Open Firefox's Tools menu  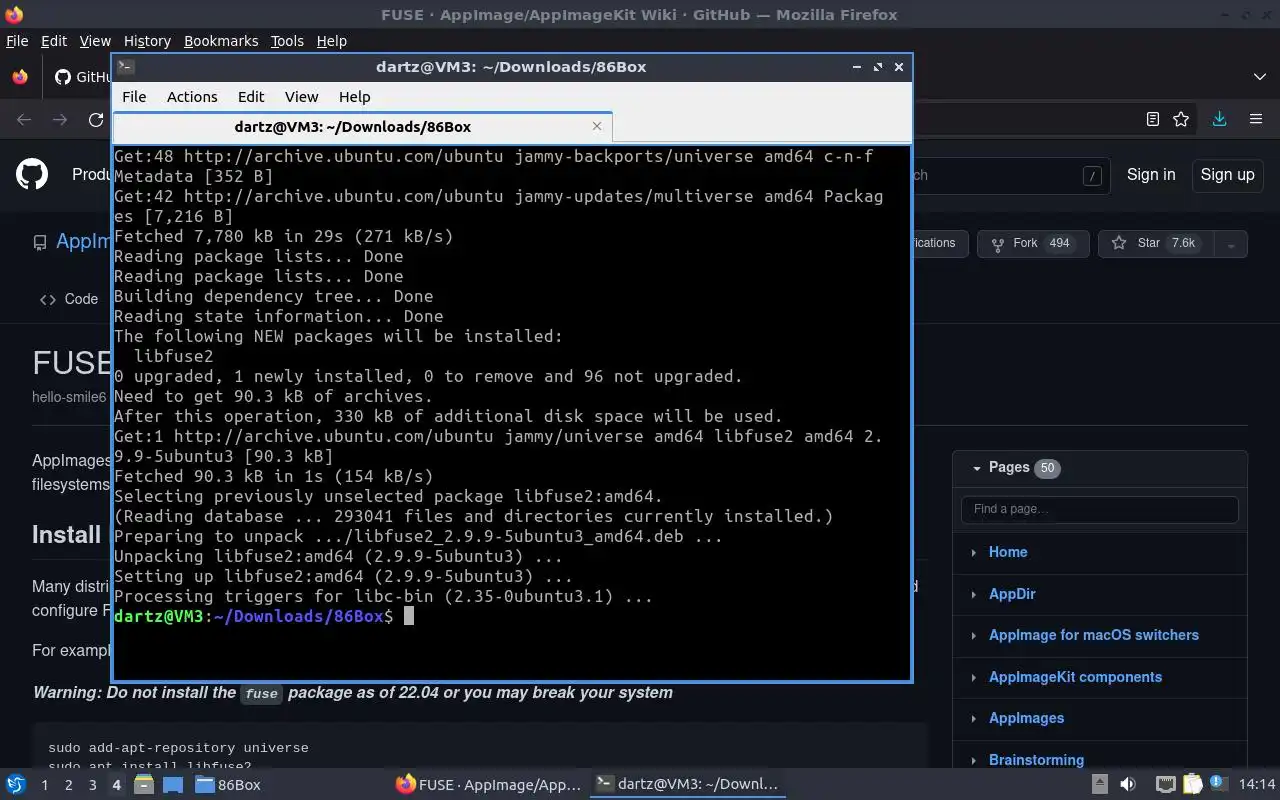(287, 41)
